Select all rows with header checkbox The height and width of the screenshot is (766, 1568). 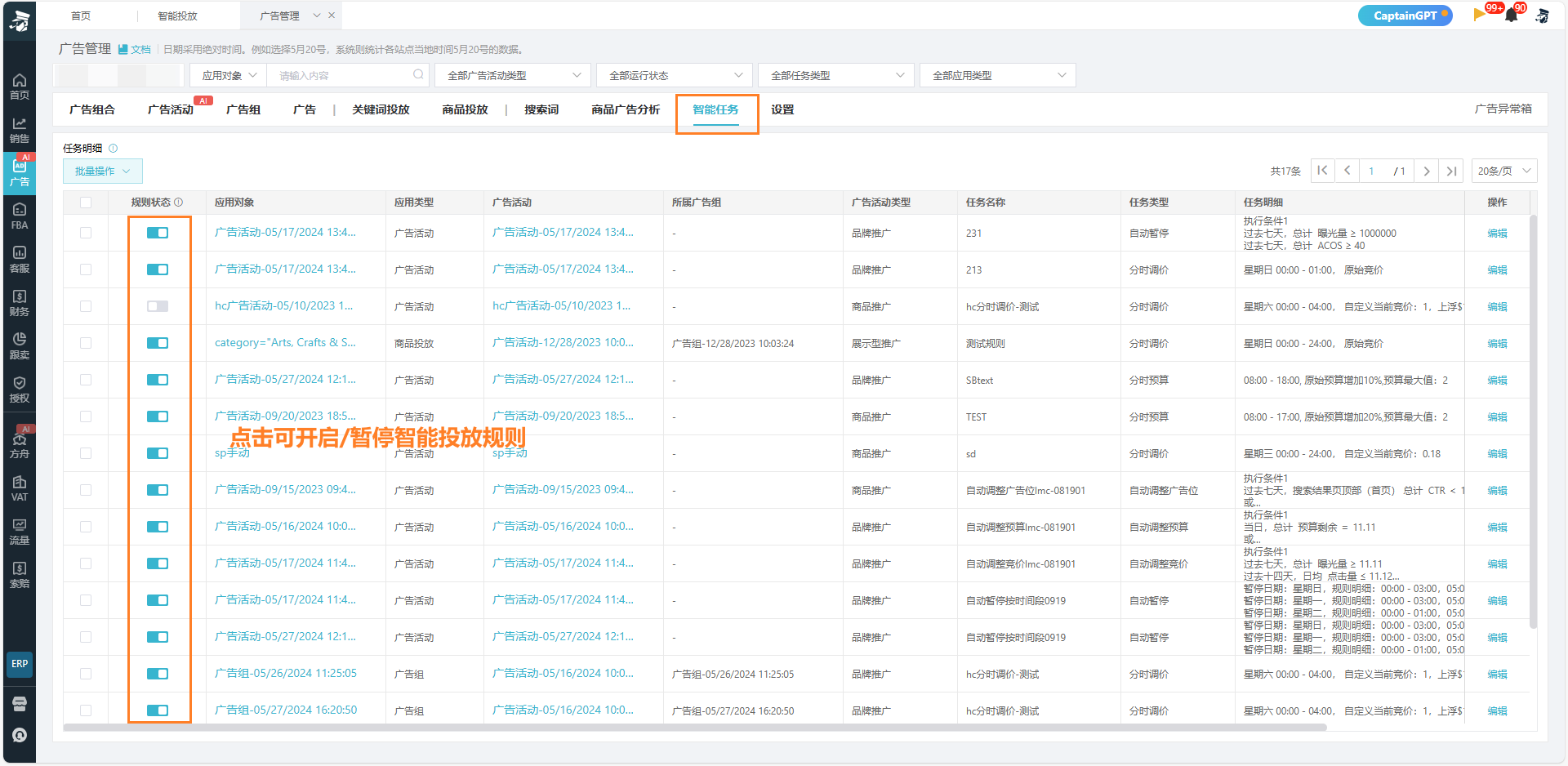coord(86,202)
